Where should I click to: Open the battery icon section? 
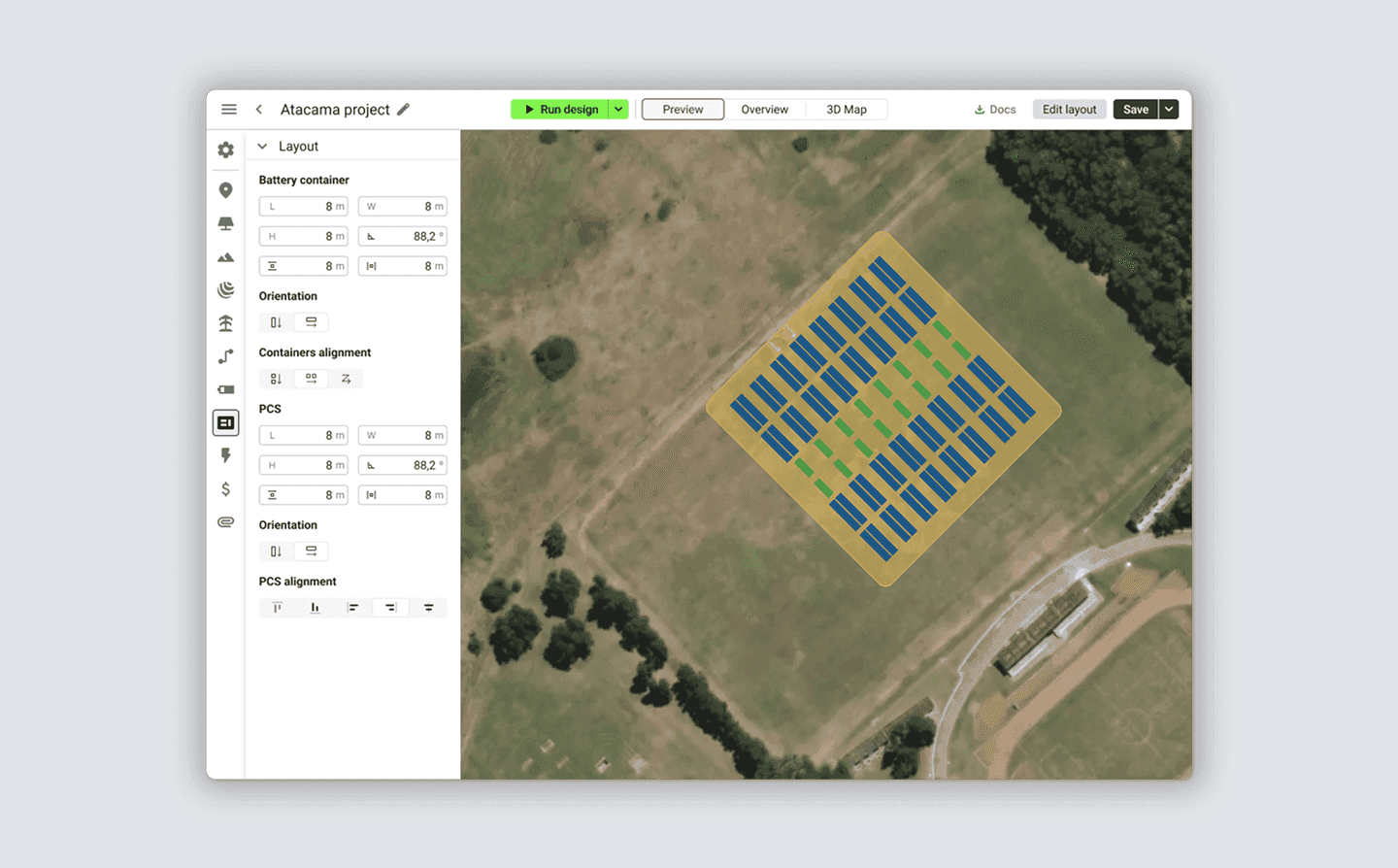(226, 389)
